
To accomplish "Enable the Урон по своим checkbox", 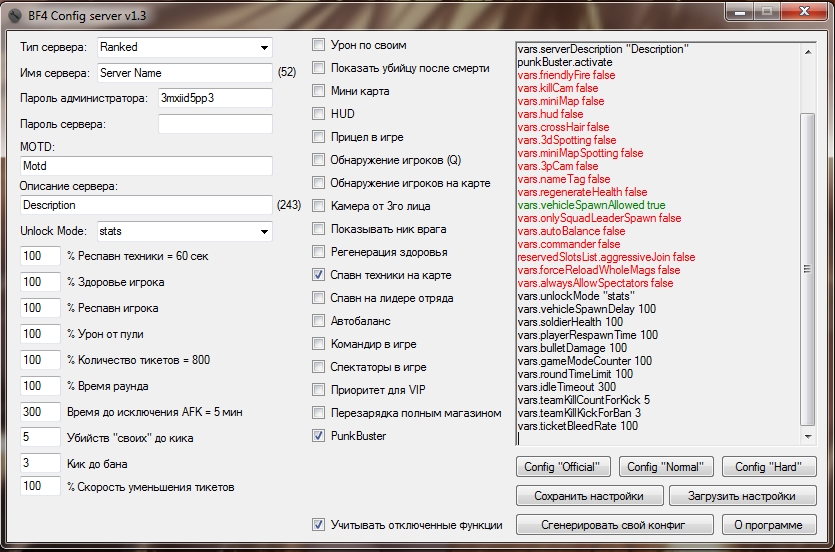I will [318, 45].
